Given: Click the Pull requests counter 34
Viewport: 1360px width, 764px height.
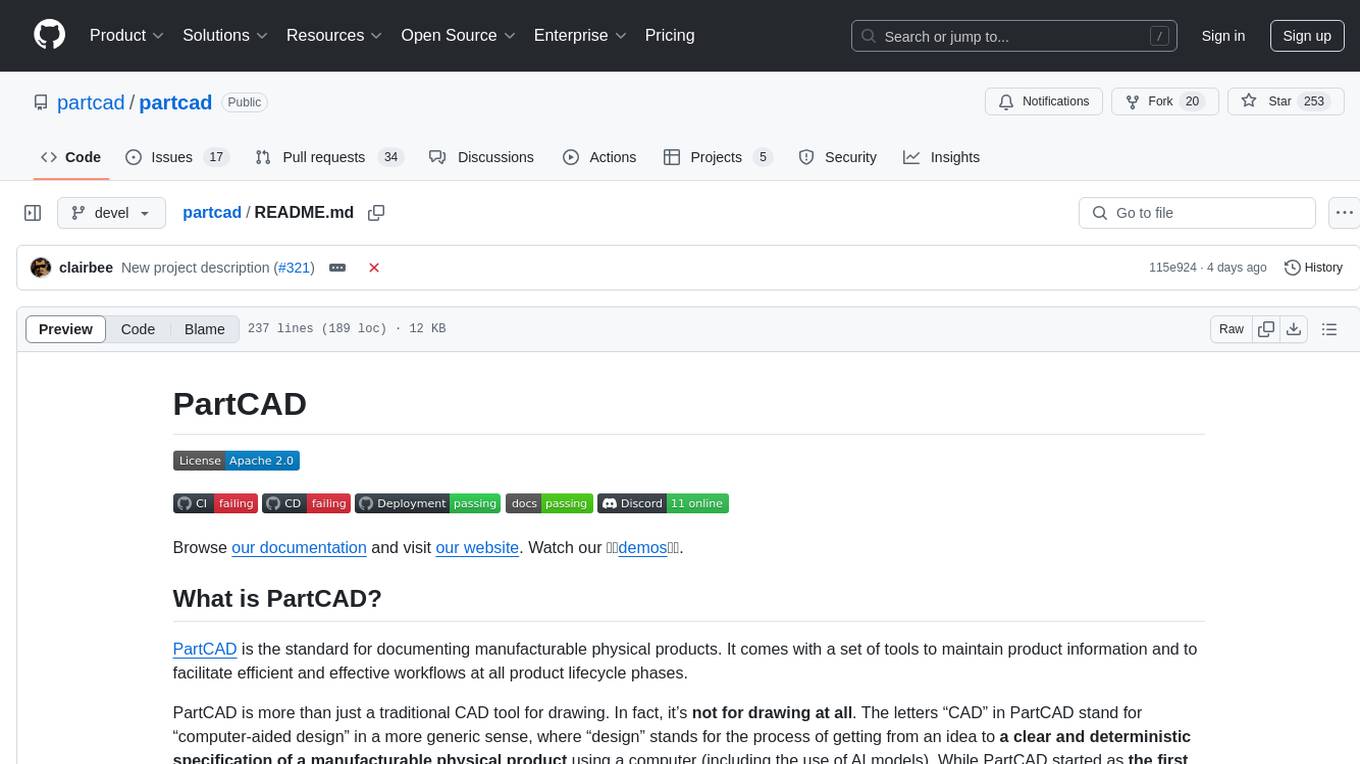Looking at the screenshot, I should [391, 157].
